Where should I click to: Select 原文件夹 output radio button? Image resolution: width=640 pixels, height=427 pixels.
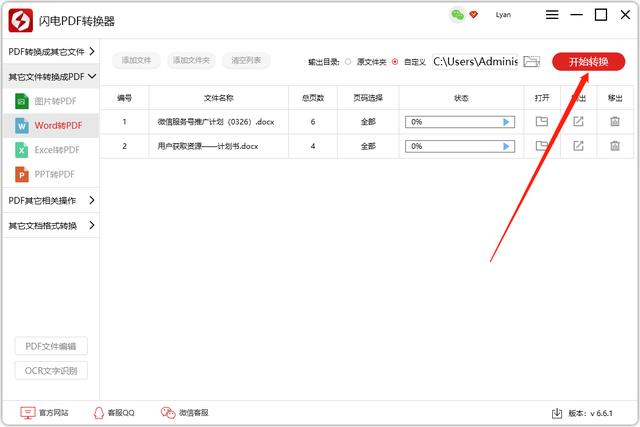348,61
